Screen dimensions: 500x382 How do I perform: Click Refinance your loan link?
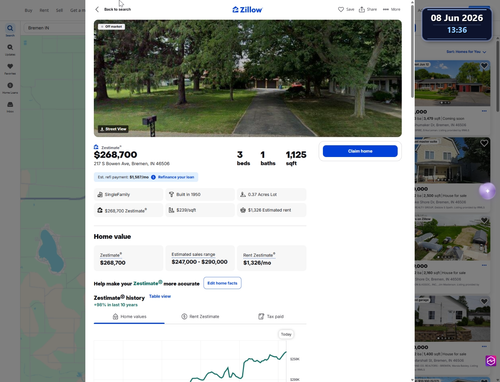point(176,177)
